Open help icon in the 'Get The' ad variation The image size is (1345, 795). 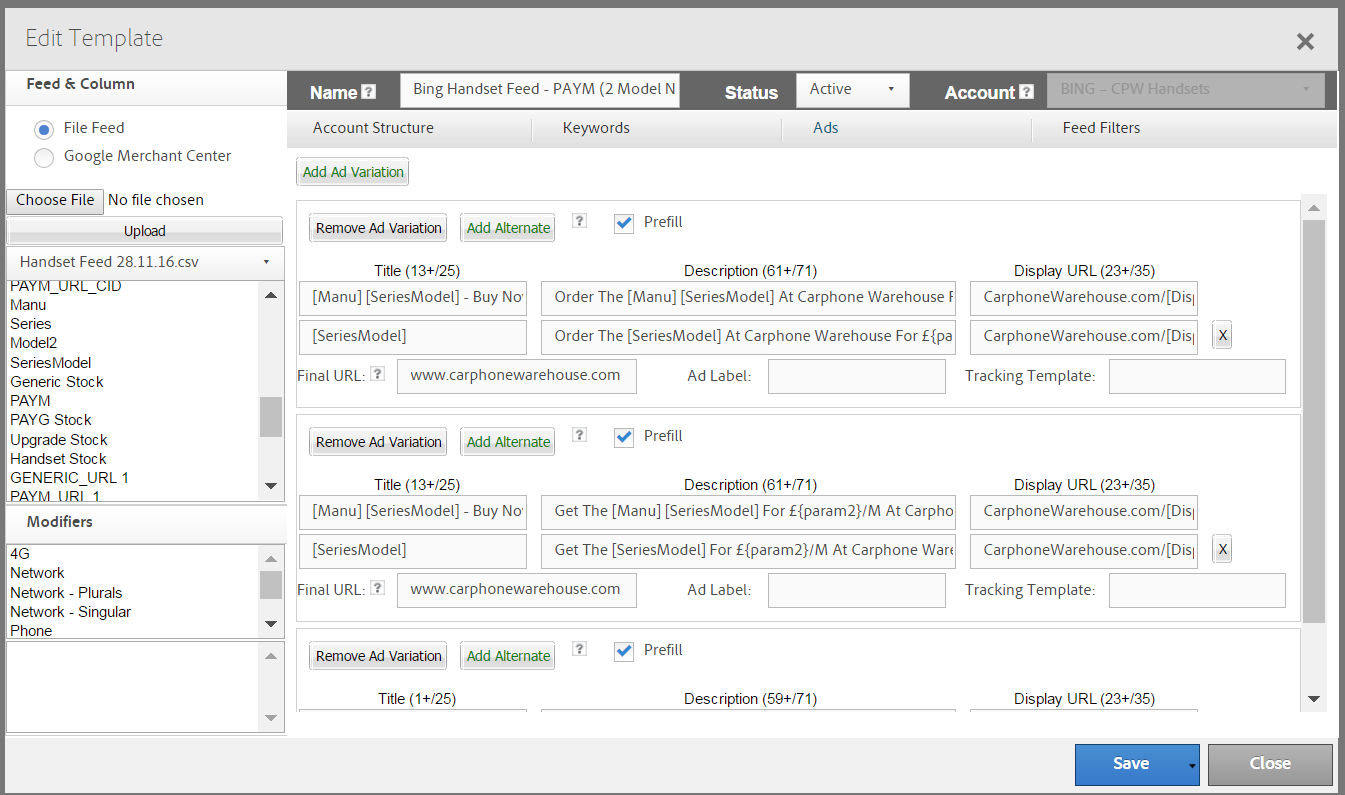[580, 435]
